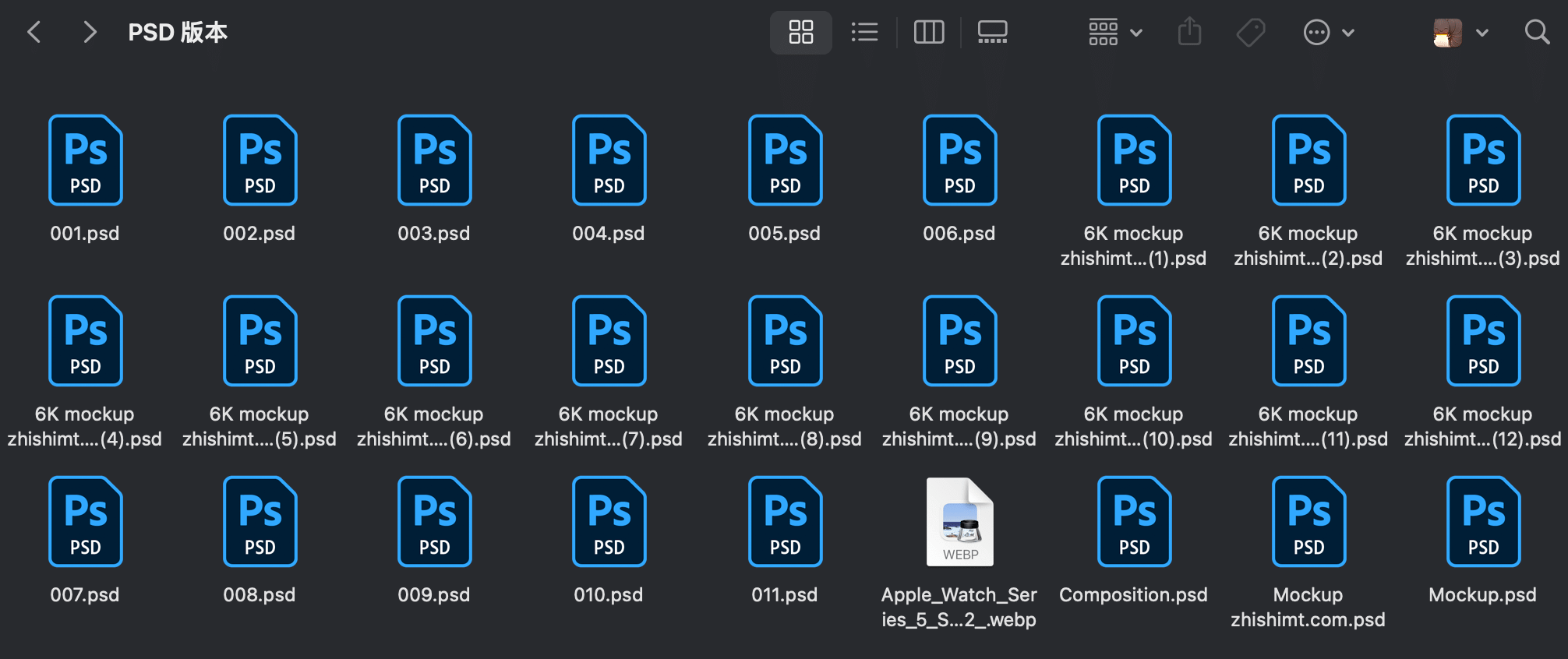This screenshot has height=659, width=1568.
Task: Select the Apple_Watch_Series webp thumbnail
Action: [x=960, y=522]
